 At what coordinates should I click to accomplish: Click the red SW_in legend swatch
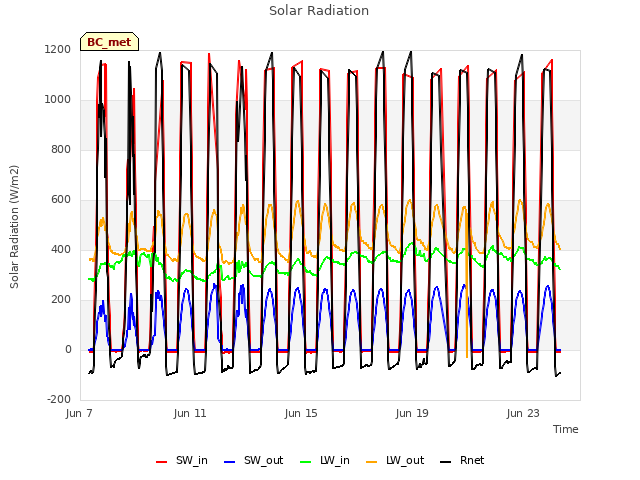[162, 462]
